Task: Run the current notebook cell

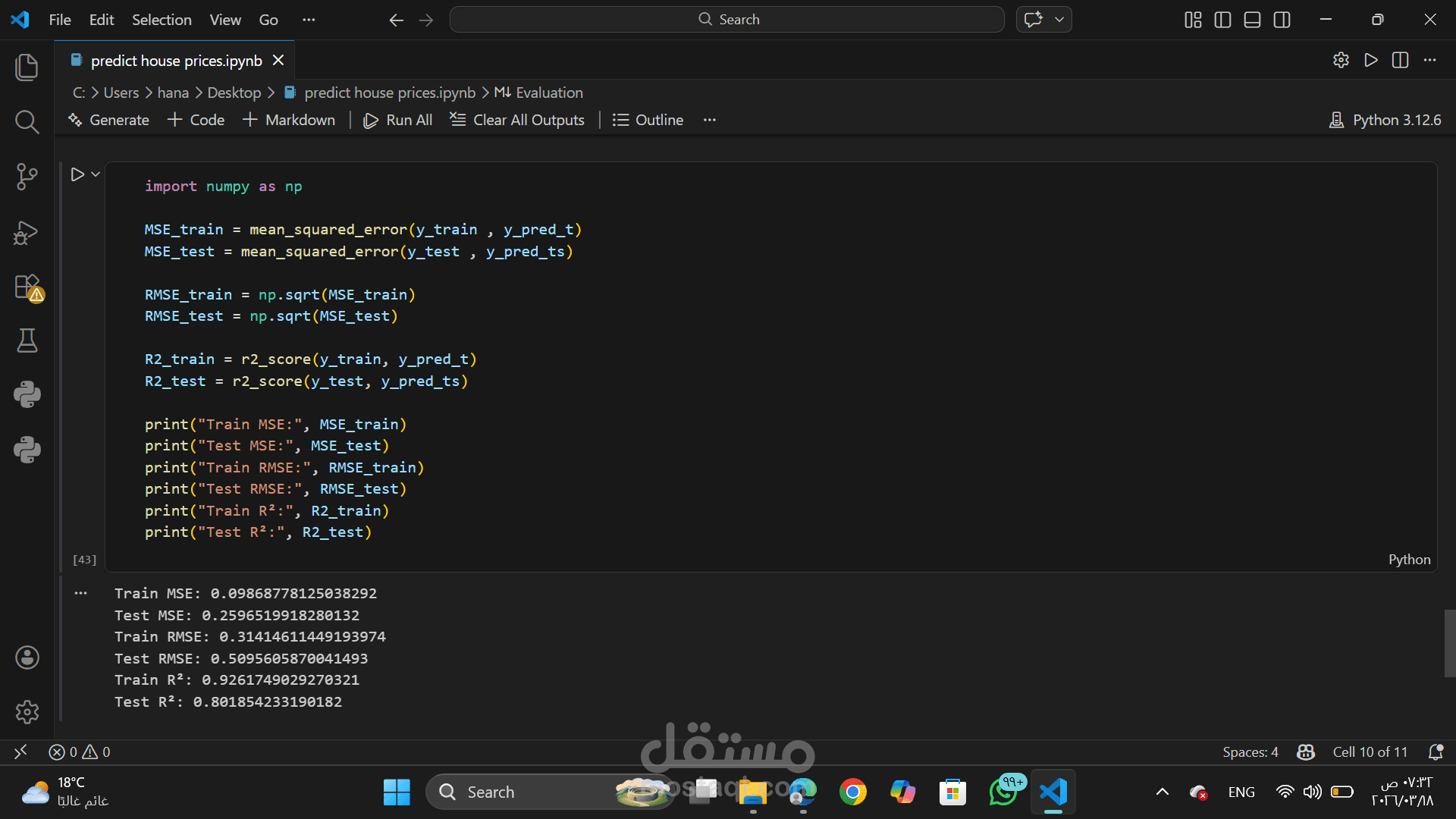Action: (x=77, y=174)
